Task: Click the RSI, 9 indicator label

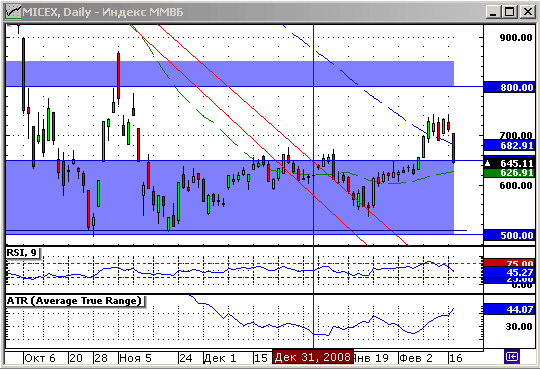Action: point(22,253)
